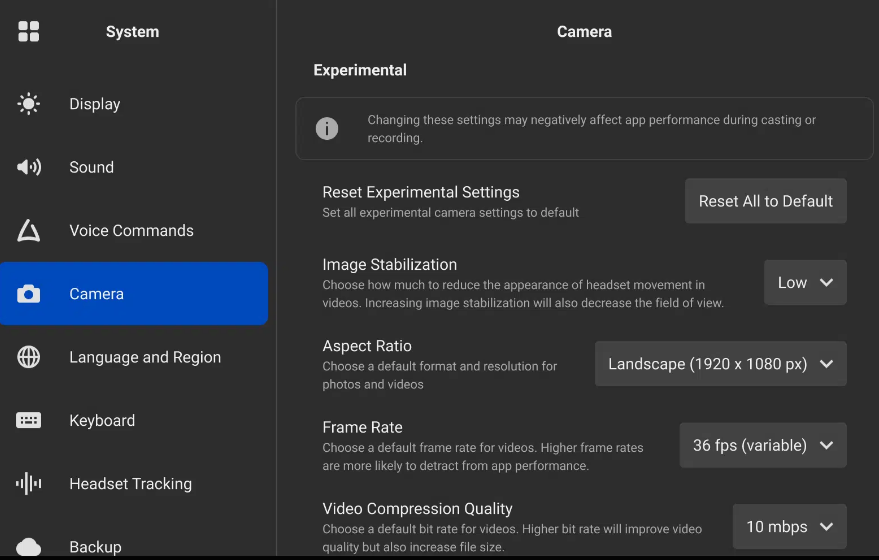Open Keyboard settings
The width and height of the screenshot is (879, 560).
pyautogui.click(x=134, y=420)
